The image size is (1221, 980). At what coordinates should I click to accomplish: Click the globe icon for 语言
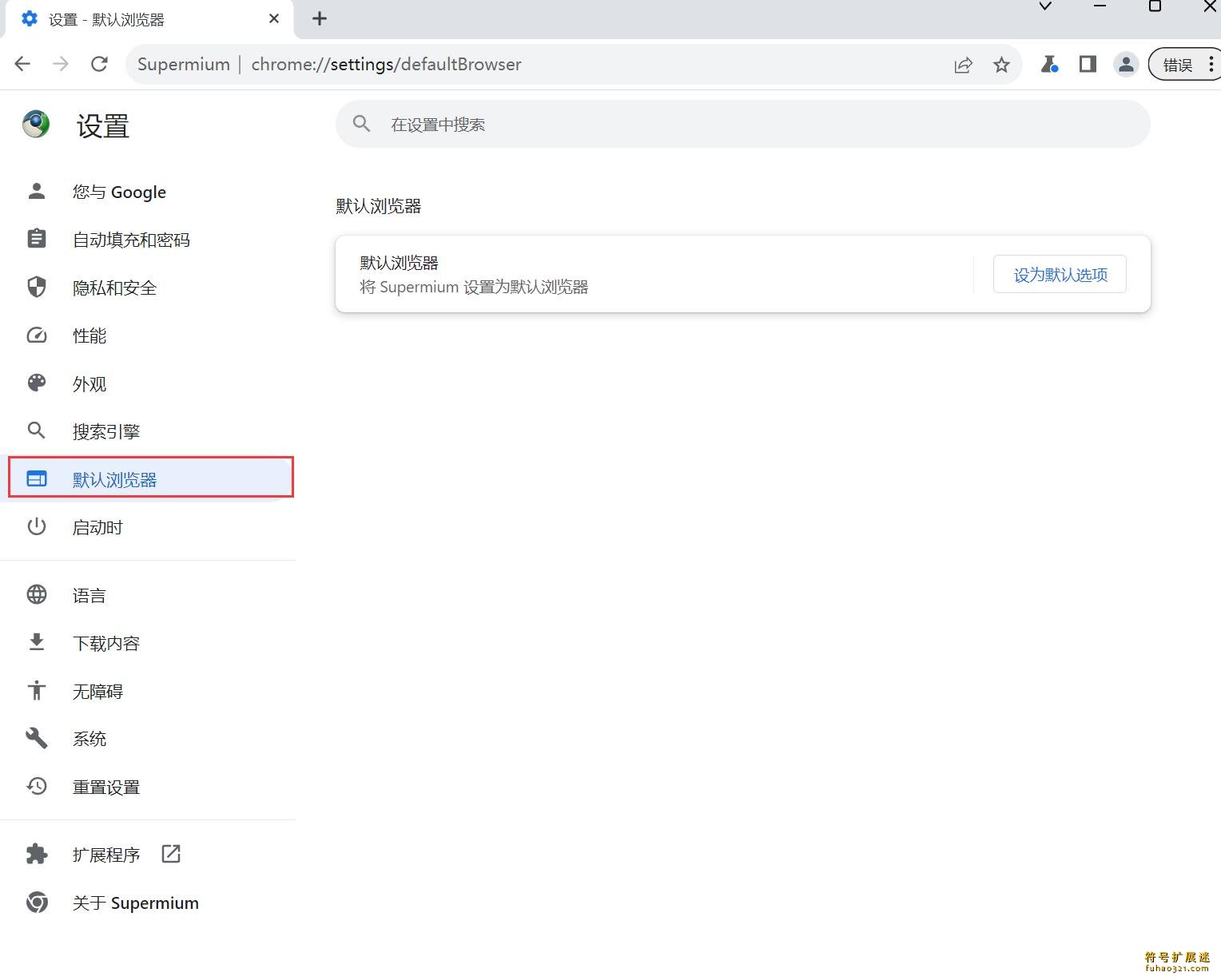tap(37, 594)
